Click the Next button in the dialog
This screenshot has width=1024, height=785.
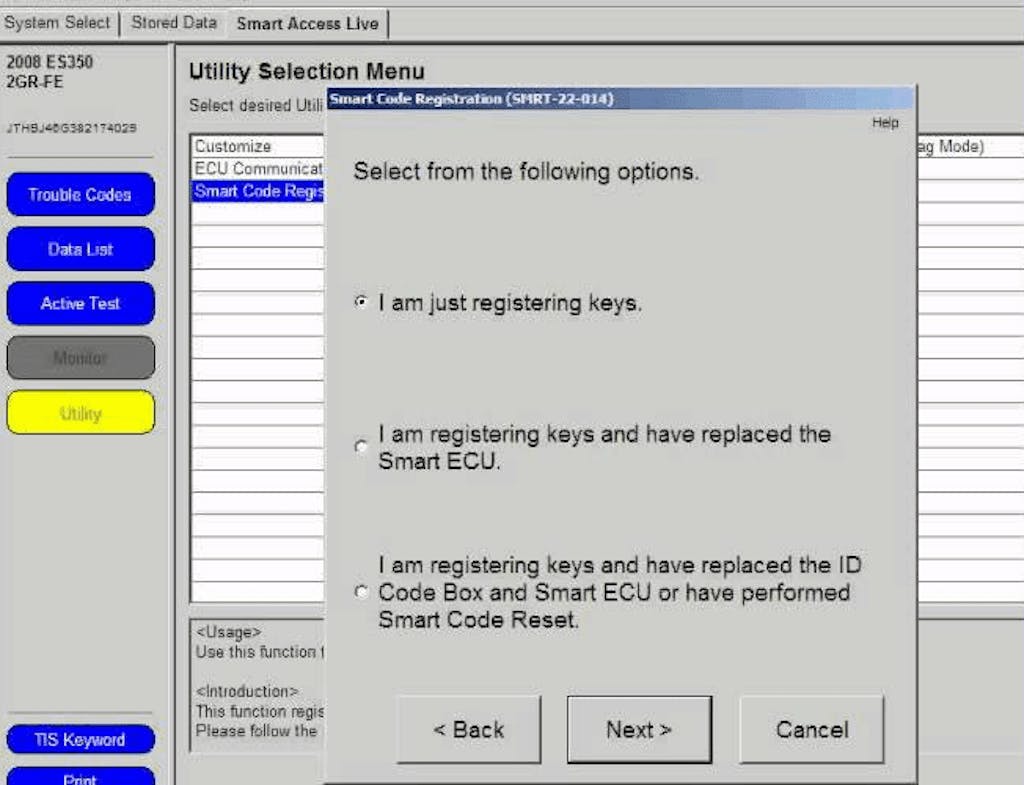point(639,730)
